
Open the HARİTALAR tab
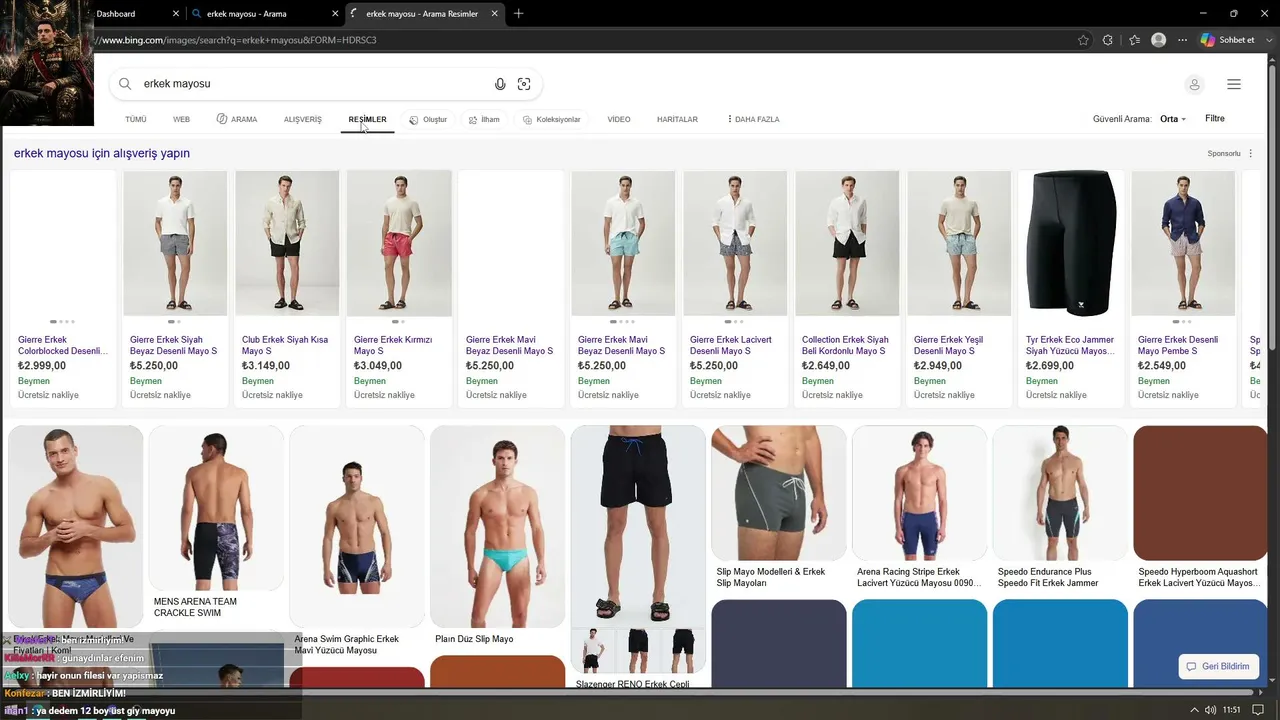click(x=677, y=119)
